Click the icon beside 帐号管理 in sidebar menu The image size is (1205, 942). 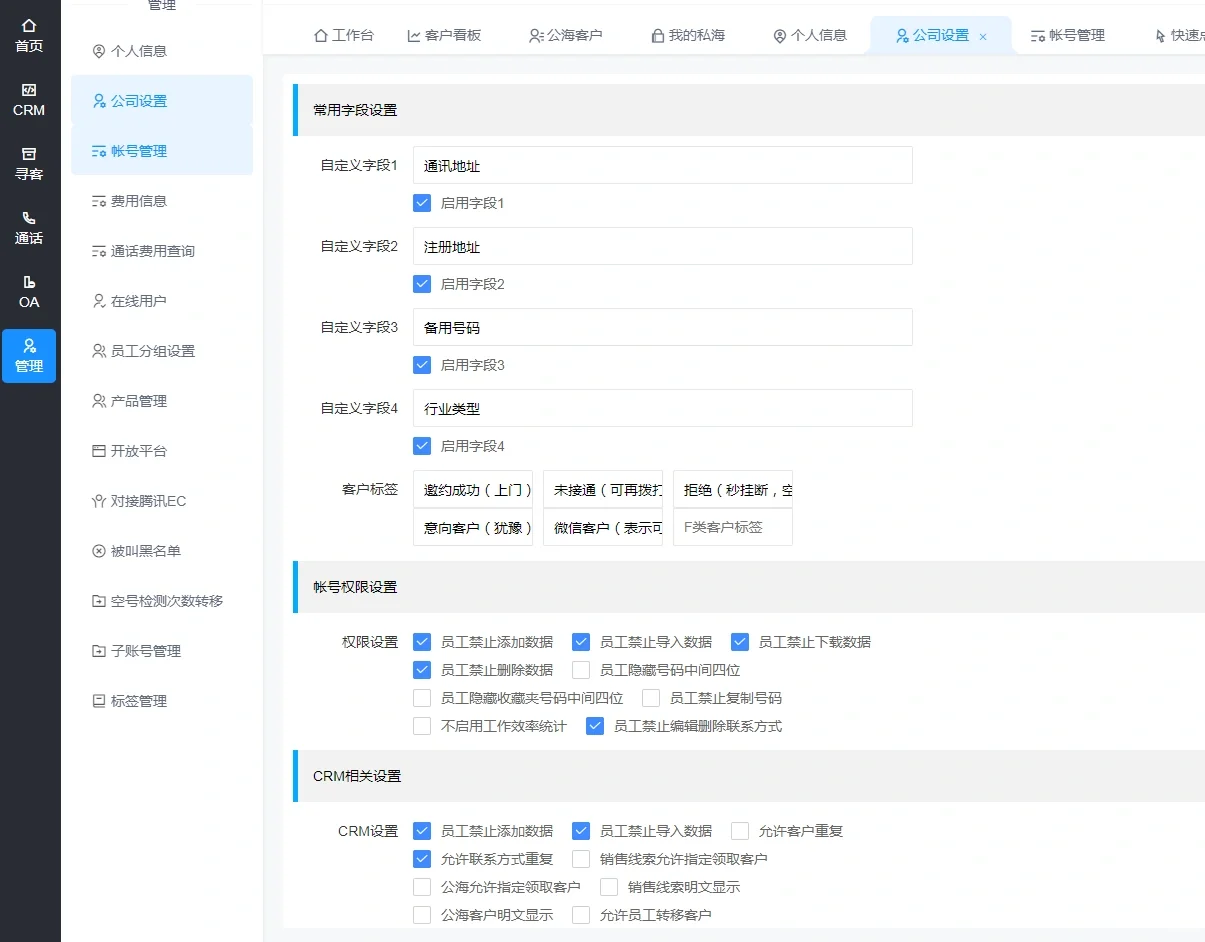[x=99, y=151]
